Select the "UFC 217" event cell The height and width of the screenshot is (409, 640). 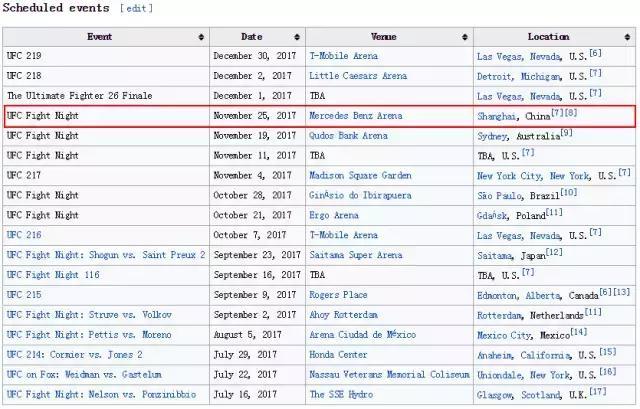tap(106, 176)
